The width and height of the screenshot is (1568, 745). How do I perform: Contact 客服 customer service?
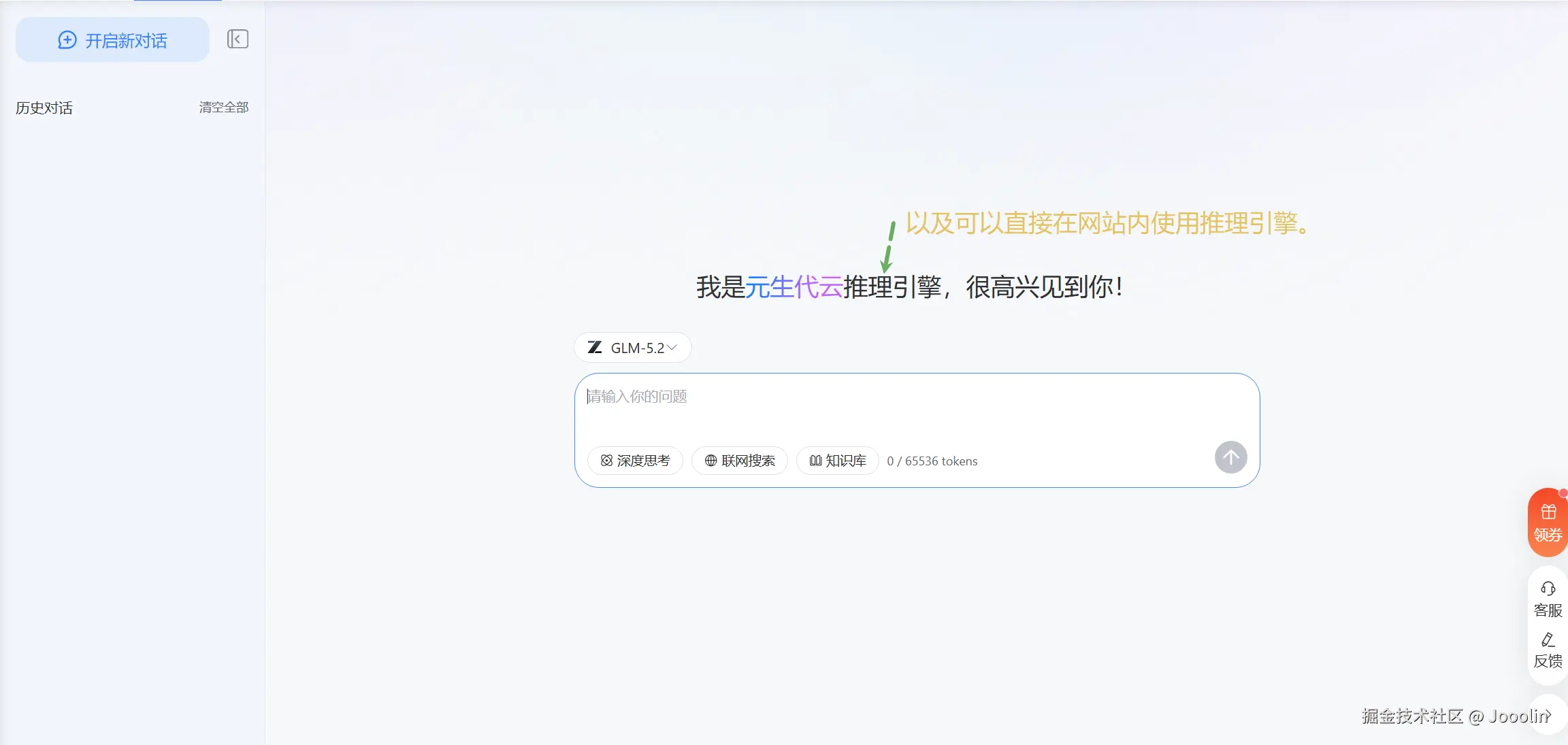point(1548,599)
